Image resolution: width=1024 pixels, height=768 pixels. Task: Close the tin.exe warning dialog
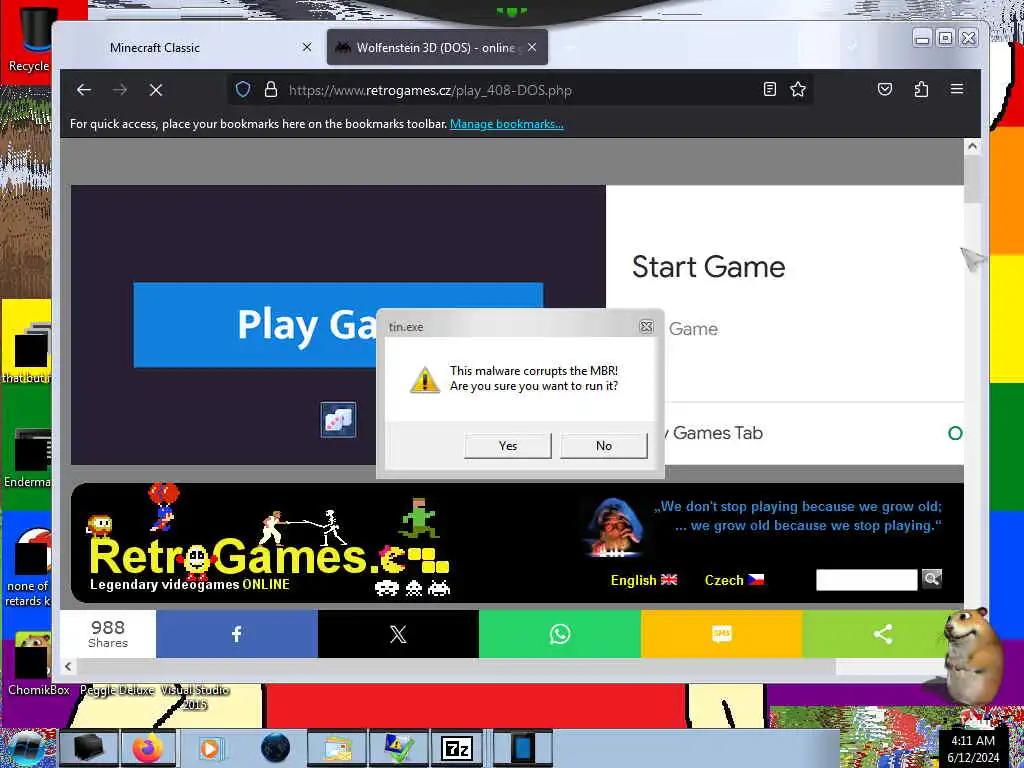[x=646, y=327]
